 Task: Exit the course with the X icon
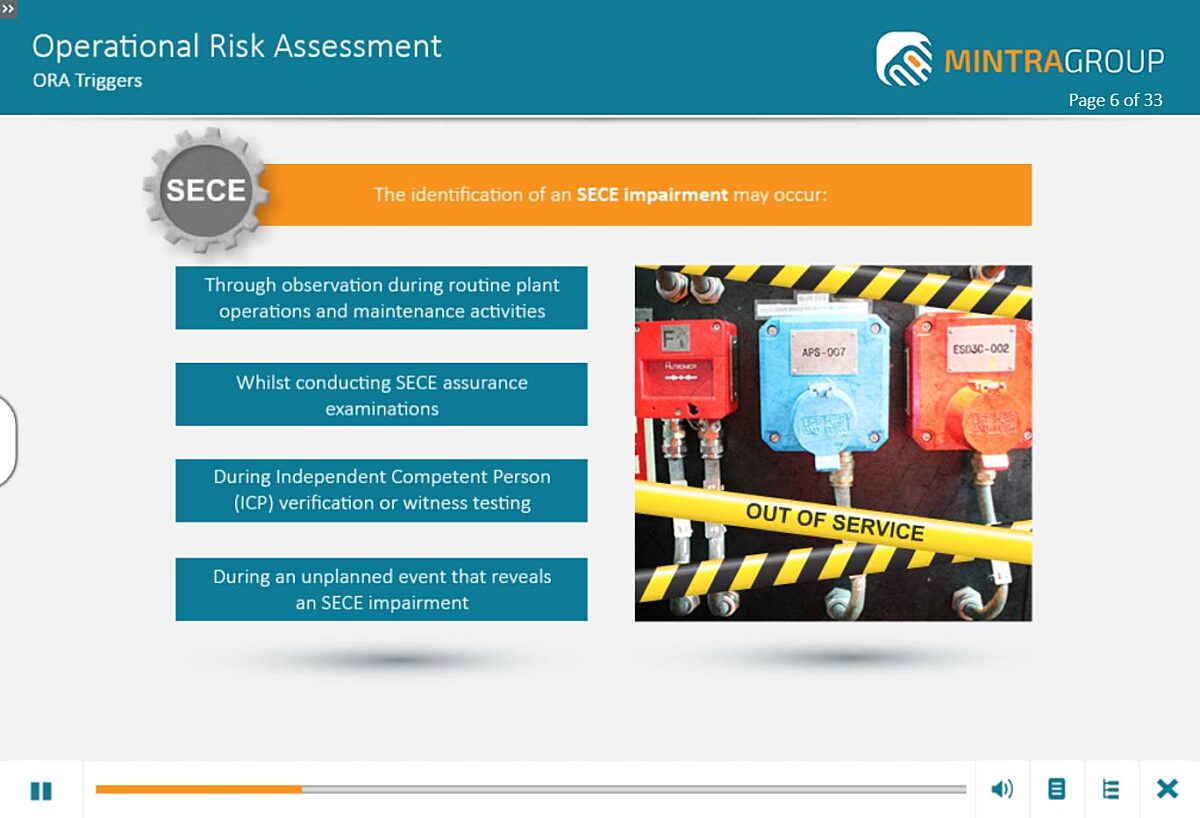coord(1167,789)
